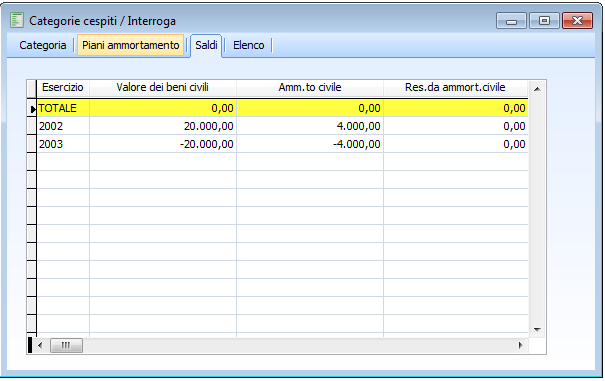605x381 pixels.
Task: Click 2003 row Res.da ammort.civile 0,00
Action: [x=455, y=144]
